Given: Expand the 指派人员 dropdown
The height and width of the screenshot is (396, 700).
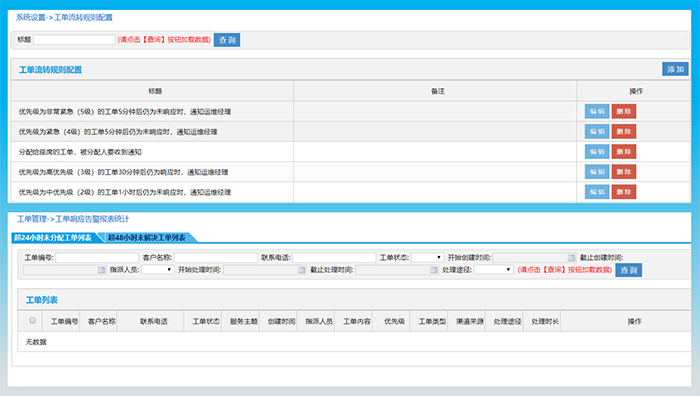Looking at the screenshot, I should (x=158, y=270).
